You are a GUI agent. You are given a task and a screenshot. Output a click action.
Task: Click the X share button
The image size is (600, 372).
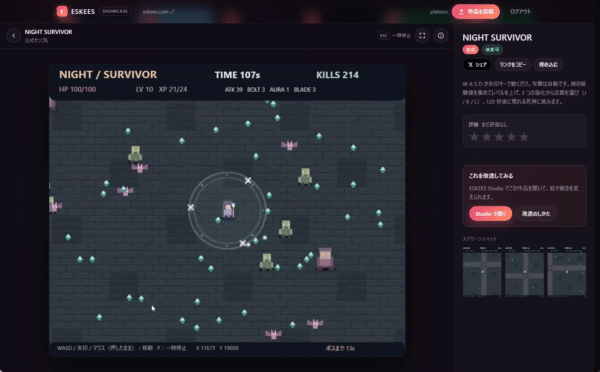tap(477, 65)
